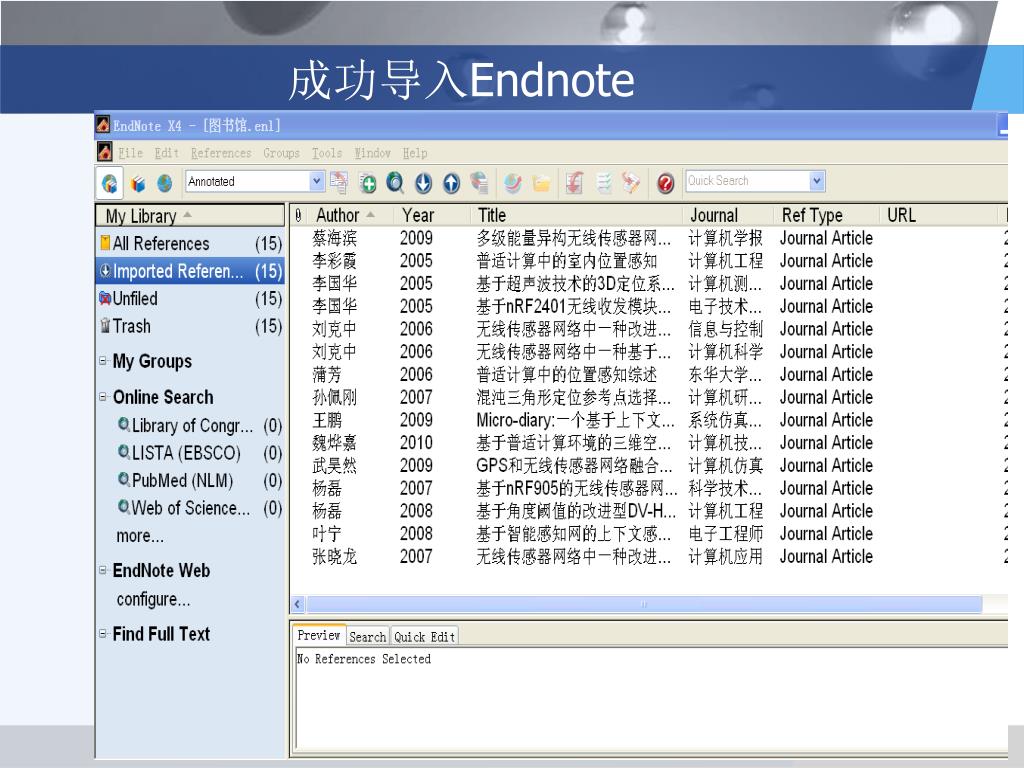Image resolution: width=1024 pixels, height=768 pixels.
Task: Click the Format Bibliography list icon
Action: (604, 183)
